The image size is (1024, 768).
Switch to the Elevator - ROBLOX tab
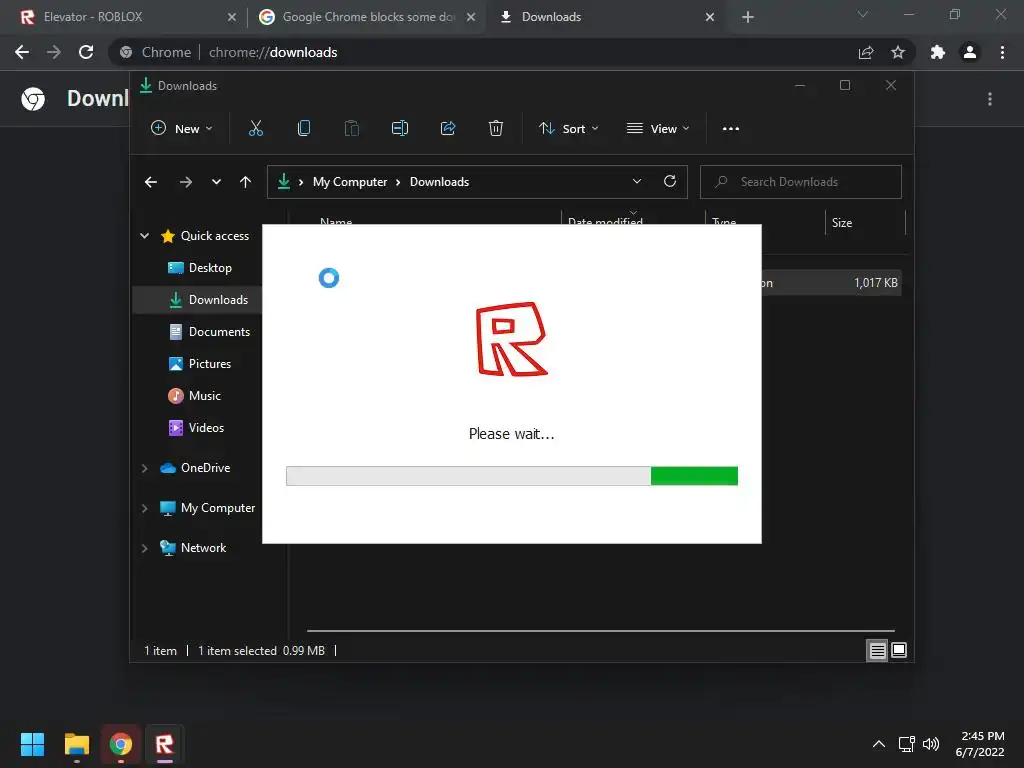(123, 17)
